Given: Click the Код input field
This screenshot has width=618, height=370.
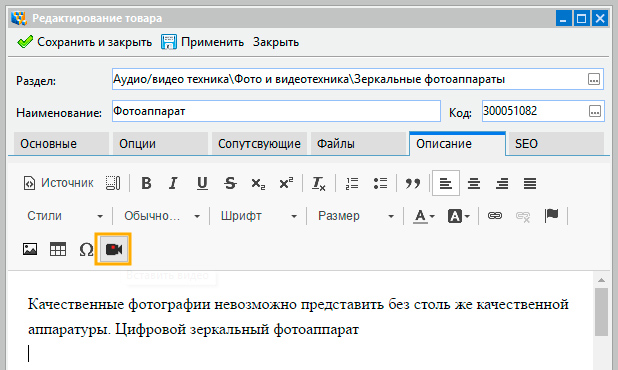Looking at the screenshot, I should pos(543,111).
